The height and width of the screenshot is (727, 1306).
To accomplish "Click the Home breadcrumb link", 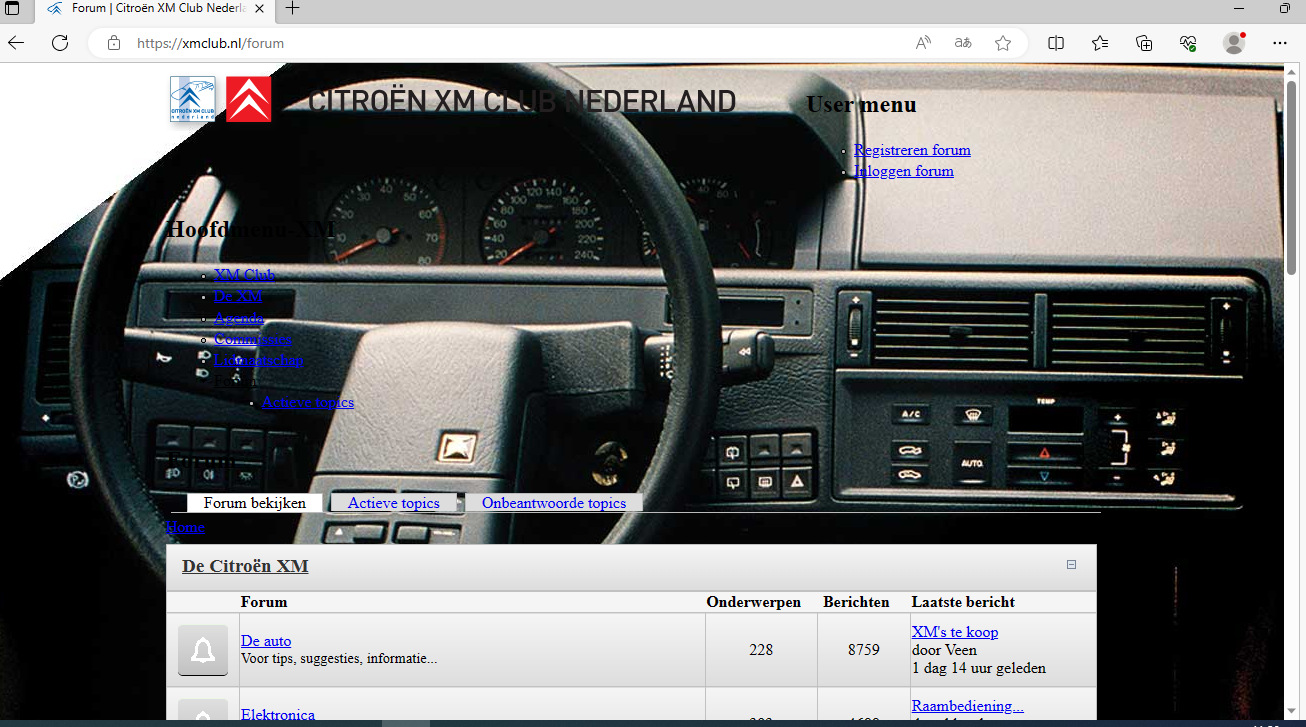I will point(185,527).
